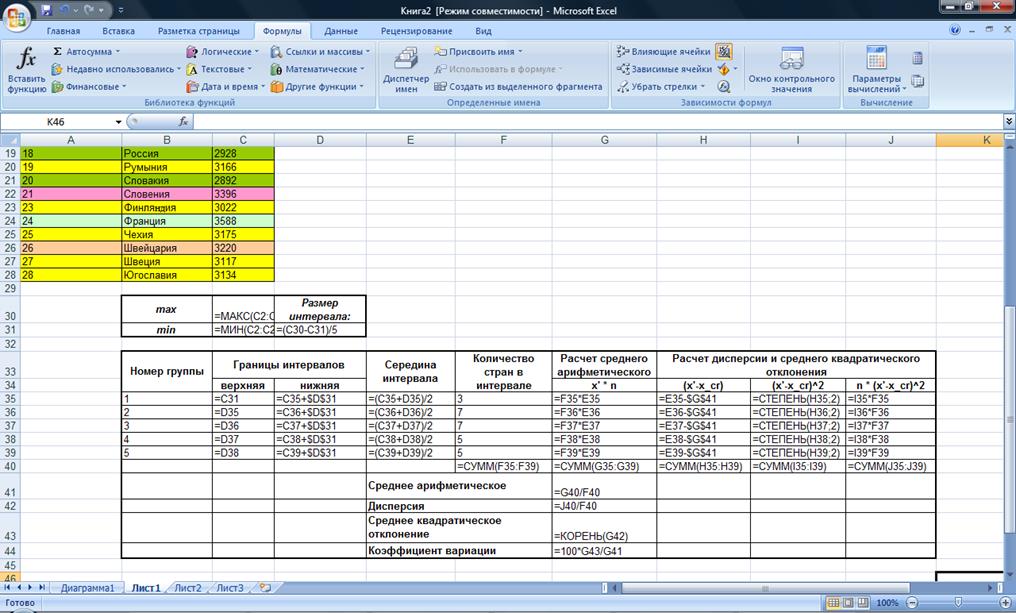Click the fx insert function icon in formula bar

pyautogui.click(x=183, y=121)
